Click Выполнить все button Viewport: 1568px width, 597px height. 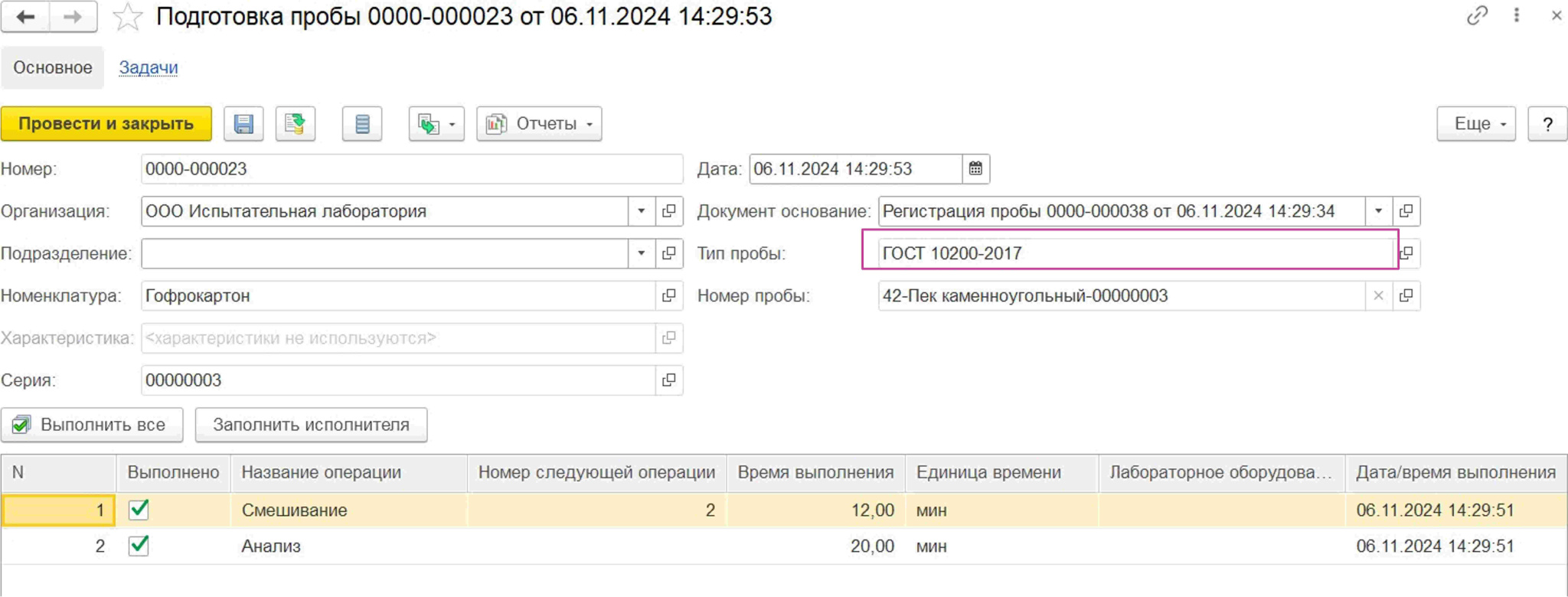(92, 425)
